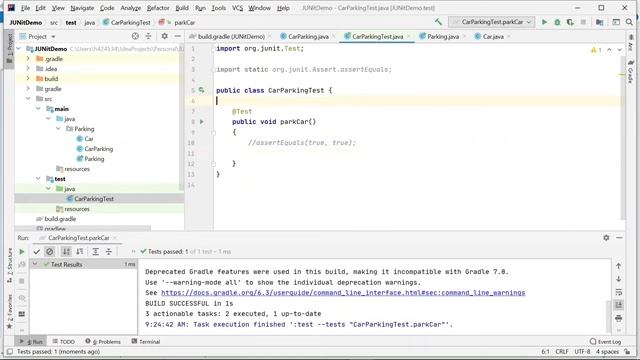Open the Problems tool window
Image resolution: width=640 pixels, height=360 pixels.
[103, 341]
